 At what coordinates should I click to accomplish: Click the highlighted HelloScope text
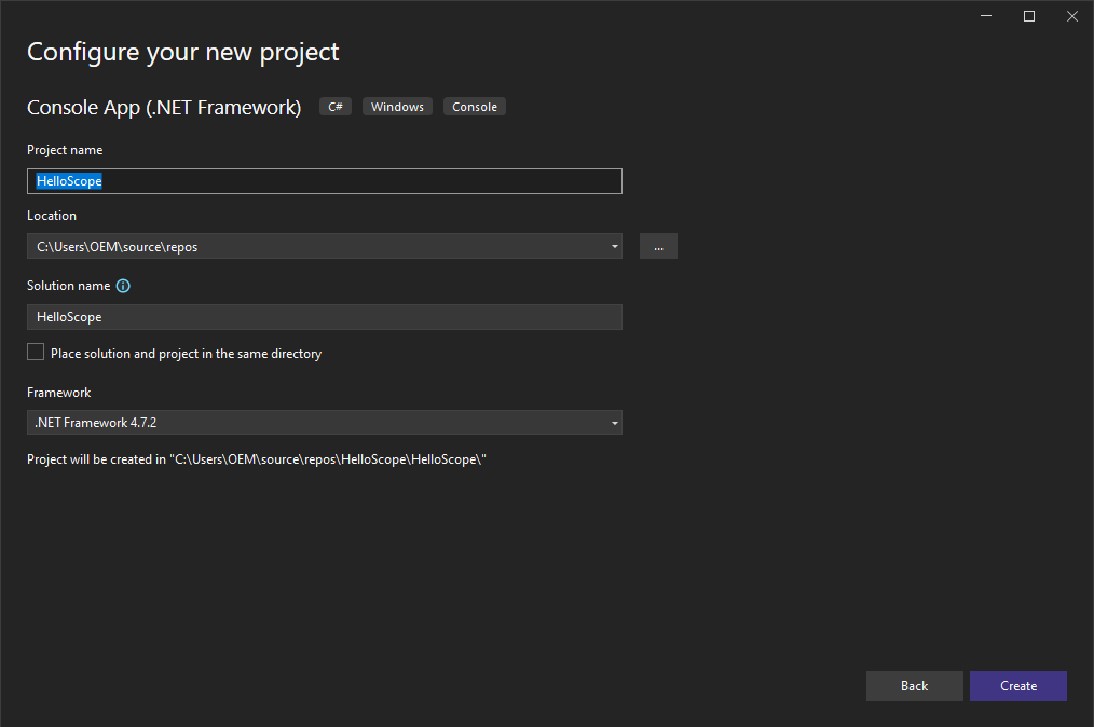pyautogui.click(x=67, y=180)
